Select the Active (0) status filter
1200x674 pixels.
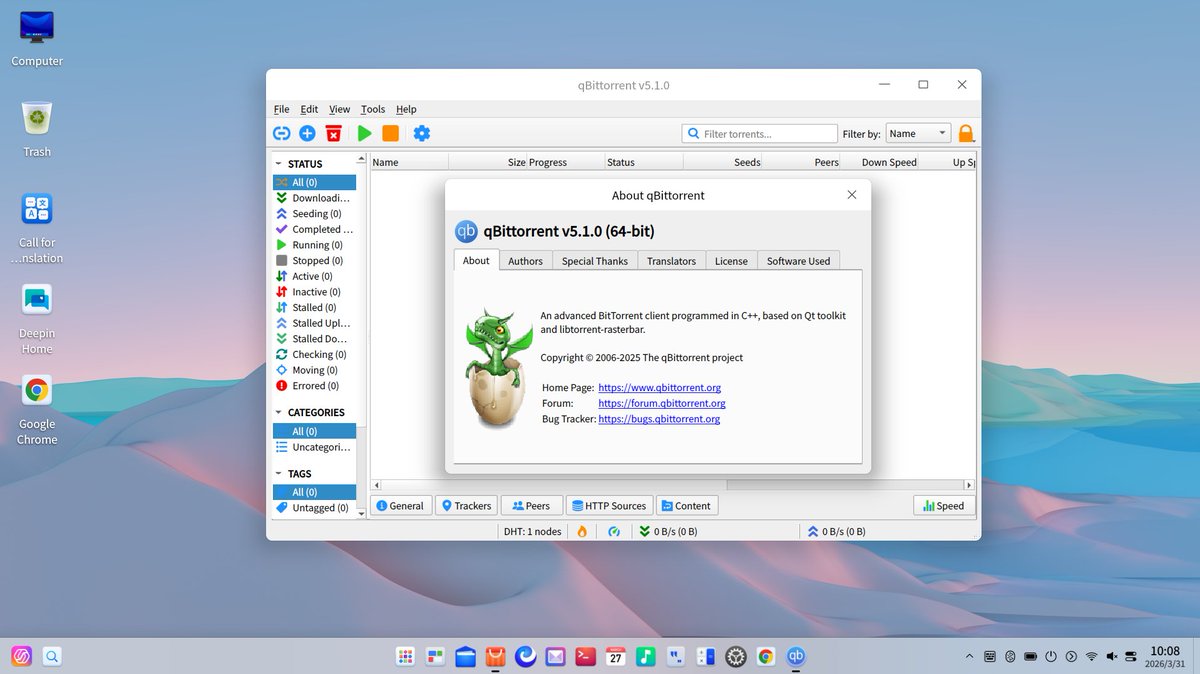pyautogui.click(x=314, y=276)
